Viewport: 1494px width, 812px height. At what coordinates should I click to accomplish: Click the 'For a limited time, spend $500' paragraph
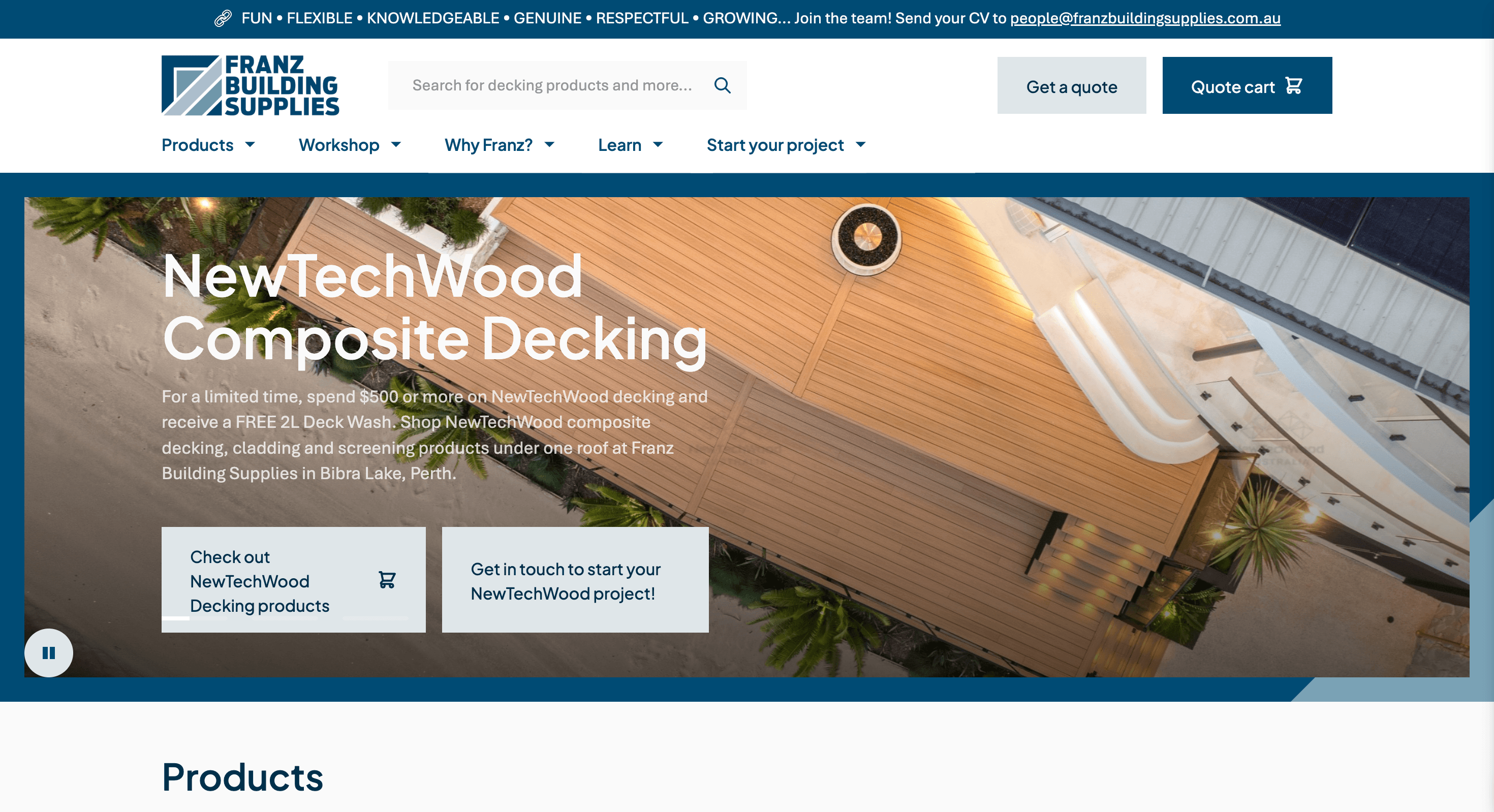point(435,434)
